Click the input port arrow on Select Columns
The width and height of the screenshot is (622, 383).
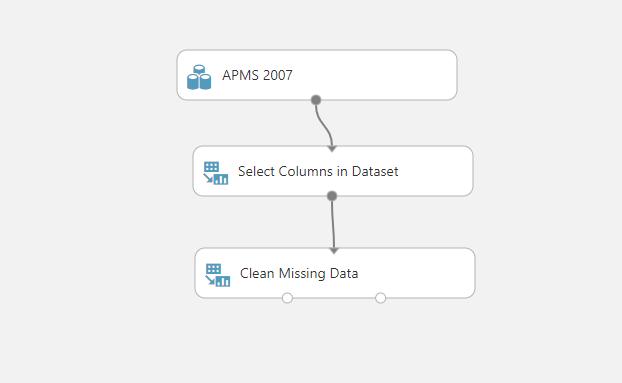(x=332, y=149)
